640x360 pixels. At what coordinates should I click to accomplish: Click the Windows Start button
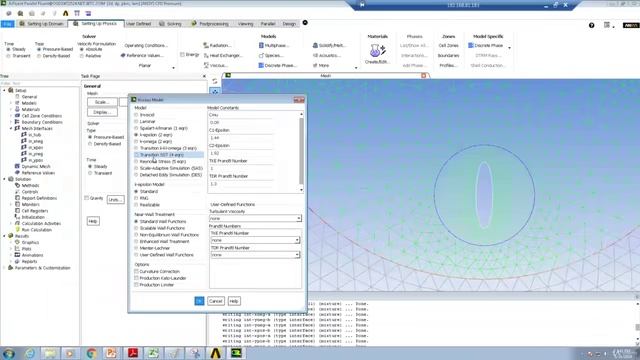(x=9, y=353)
